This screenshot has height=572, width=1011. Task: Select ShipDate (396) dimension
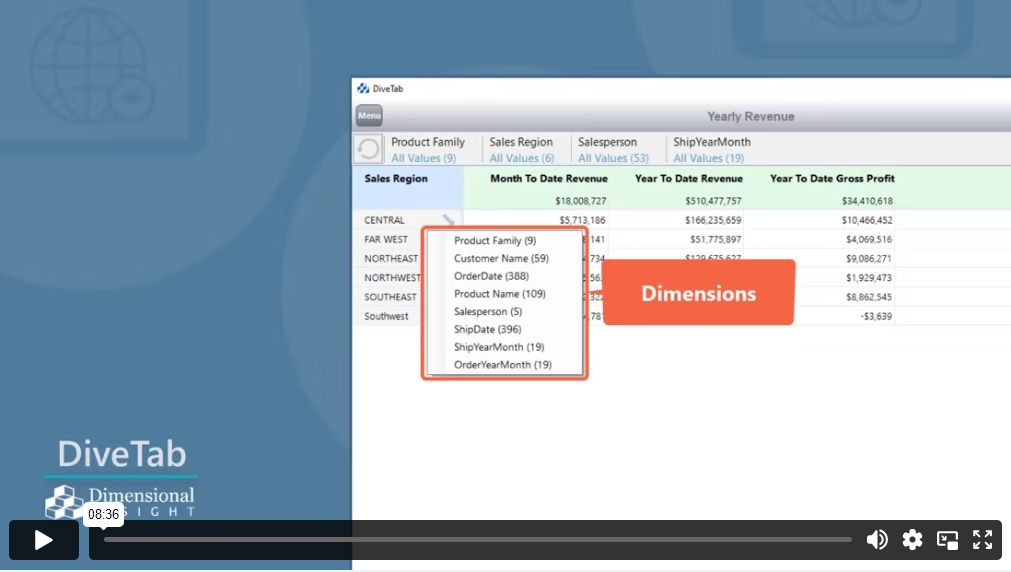487,329
